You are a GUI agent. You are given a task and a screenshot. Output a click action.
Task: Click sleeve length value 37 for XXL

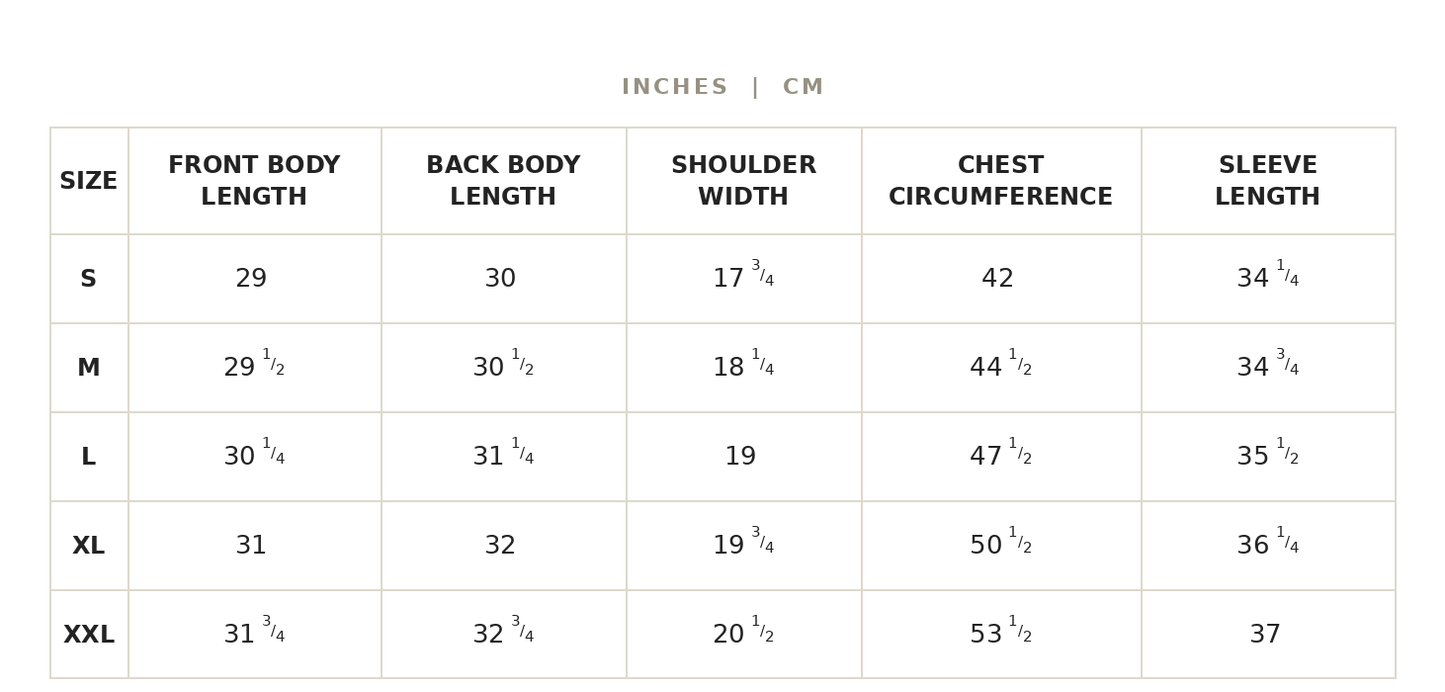click(1265, 636)
